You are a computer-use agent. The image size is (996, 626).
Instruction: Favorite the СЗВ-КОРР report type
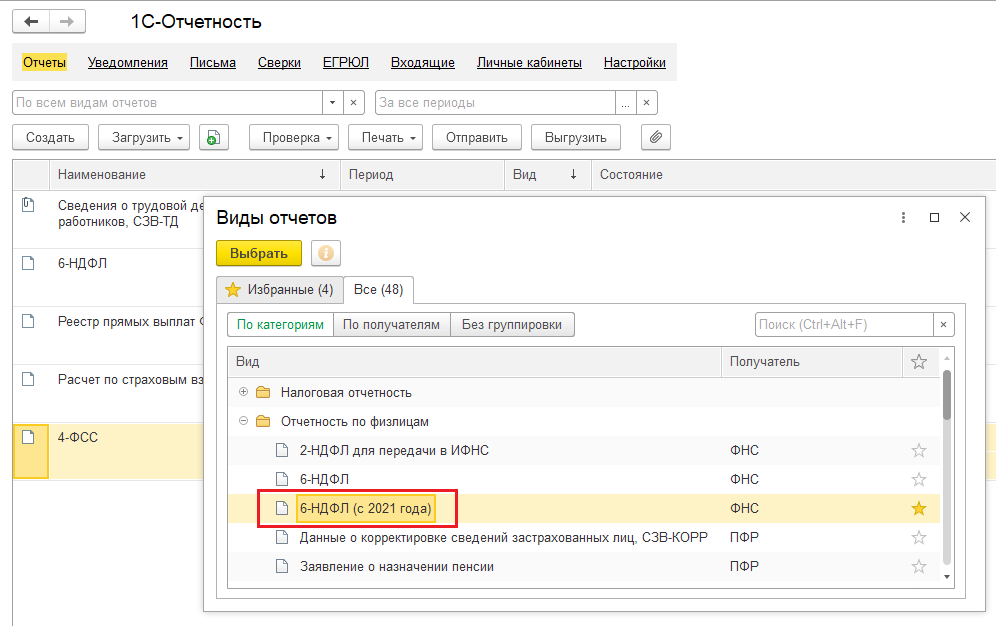(x=919, y=538)
